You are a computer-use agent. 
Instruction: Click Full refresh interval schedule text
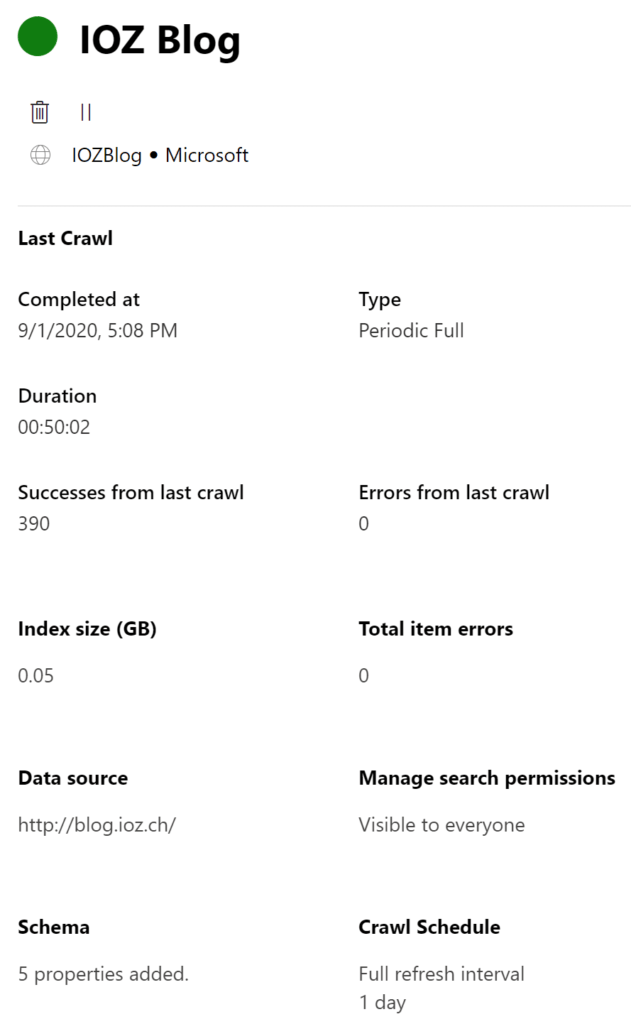click(442, 974)
